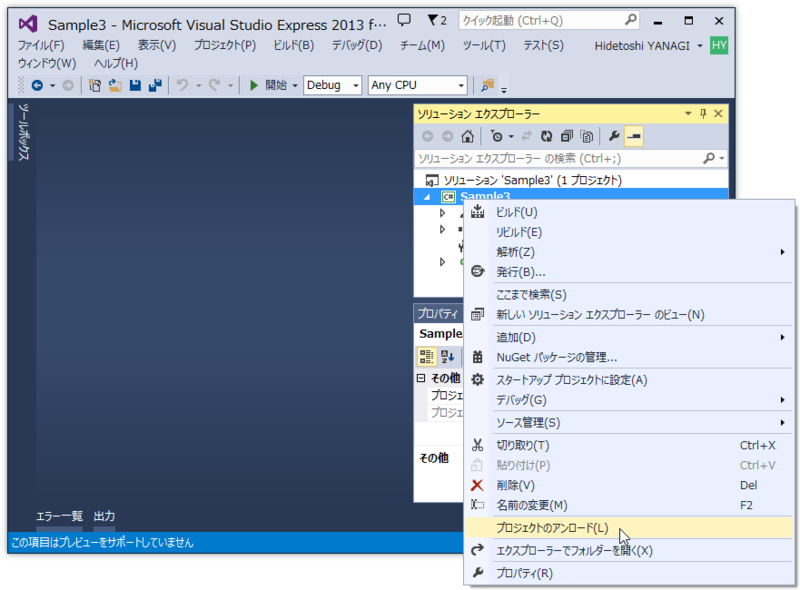Click the undo arrow icon
Image resolution: width=800 pixels, height=590 pixels.
point(182,85)
